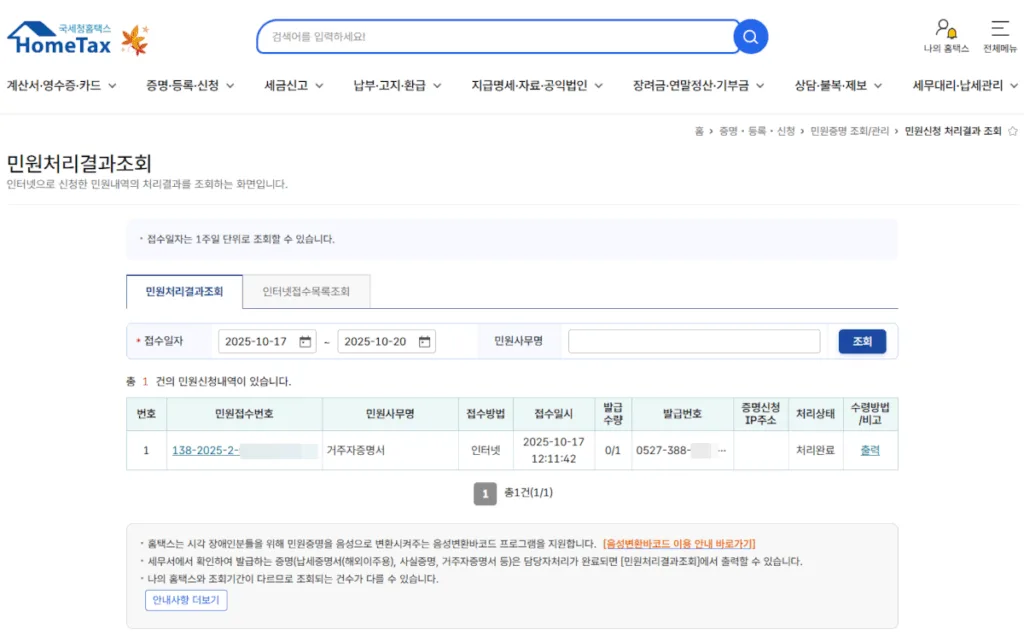Click the blue search magnifier icon
The image size is (1024, 641).
tap(750, 38)
